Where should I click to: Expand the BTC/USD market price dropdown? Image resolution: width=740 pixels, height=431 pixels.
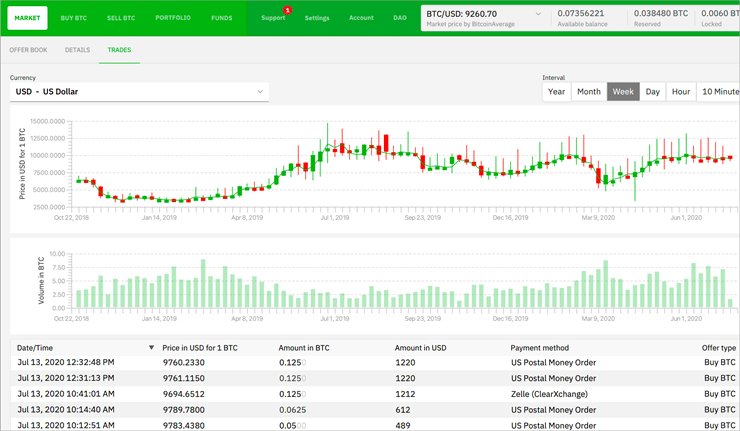click(x=538, y=14)
